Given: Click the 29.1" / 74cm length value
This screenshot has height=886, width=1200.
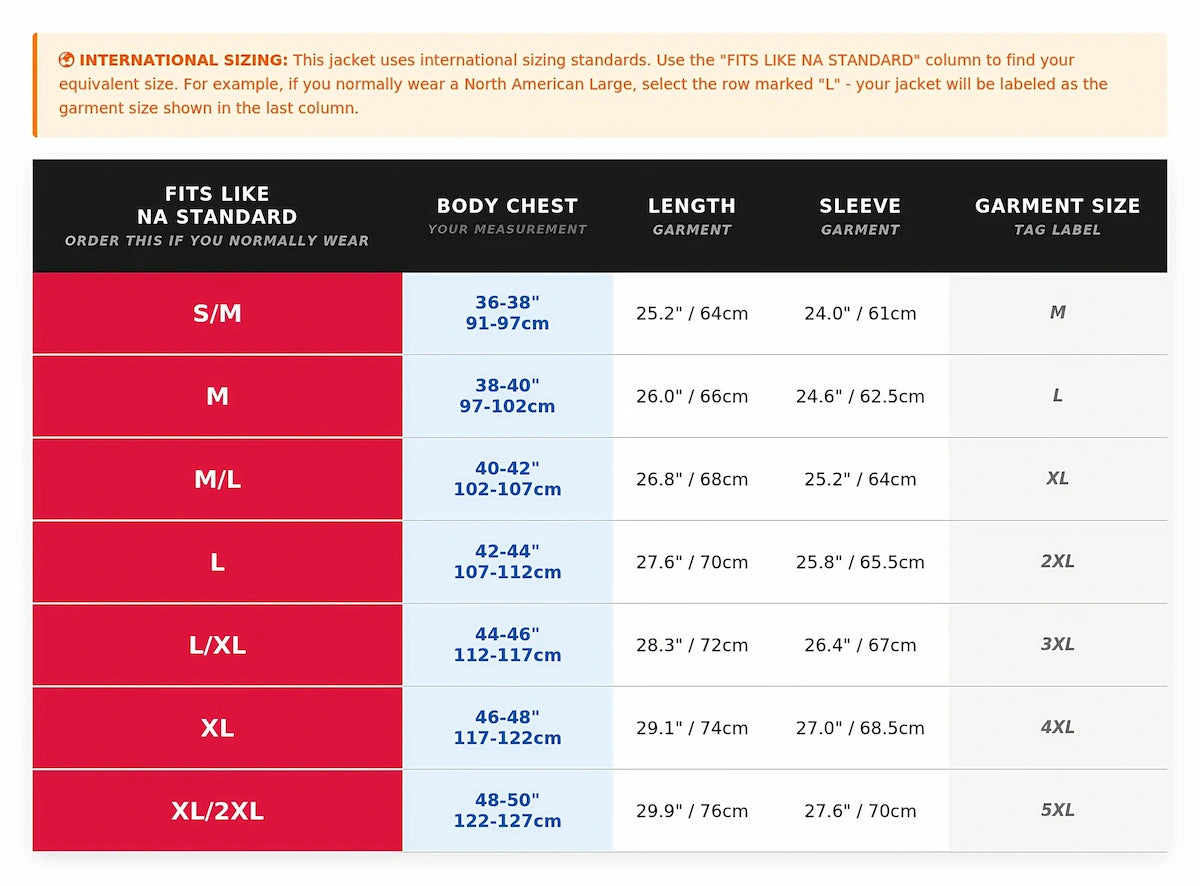Looking at the screenshot, I should click(x=692, y=728).
